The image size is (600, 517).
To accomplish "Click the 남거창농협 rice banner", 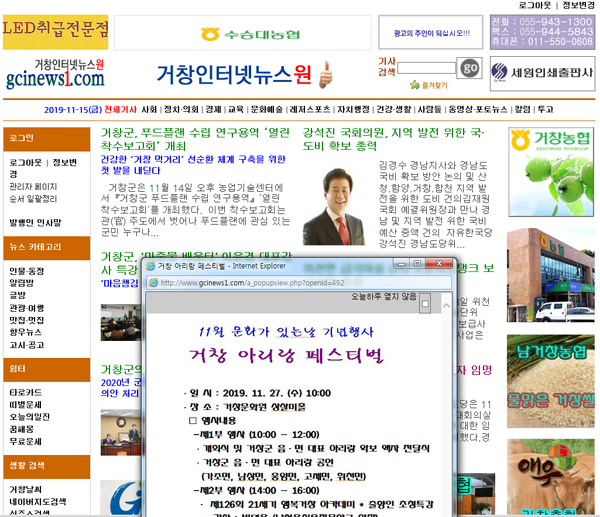I will point(551,381).
